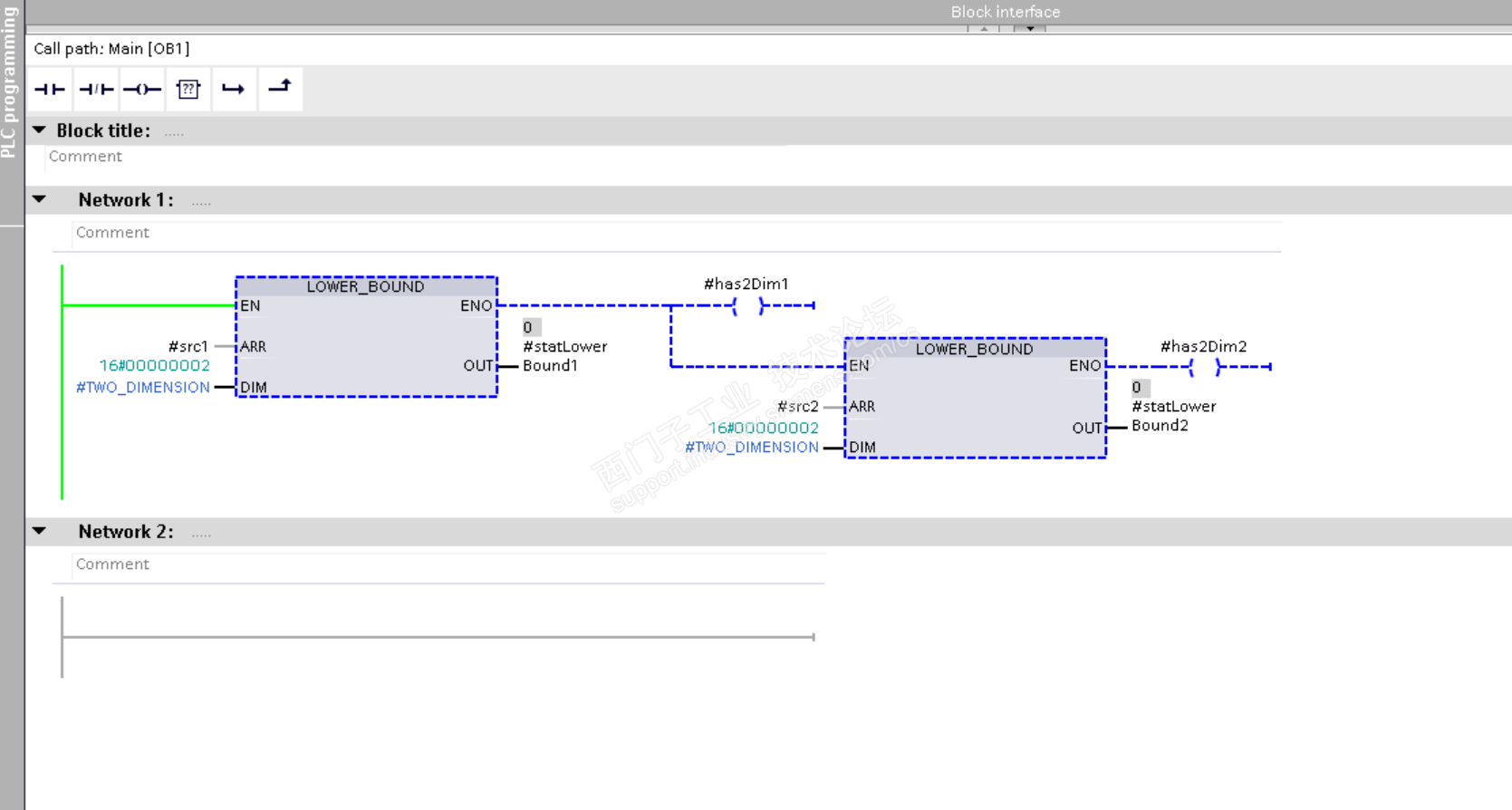Click the open branch tool
Screen dimensions: 1512x810
tap(234, 89)
